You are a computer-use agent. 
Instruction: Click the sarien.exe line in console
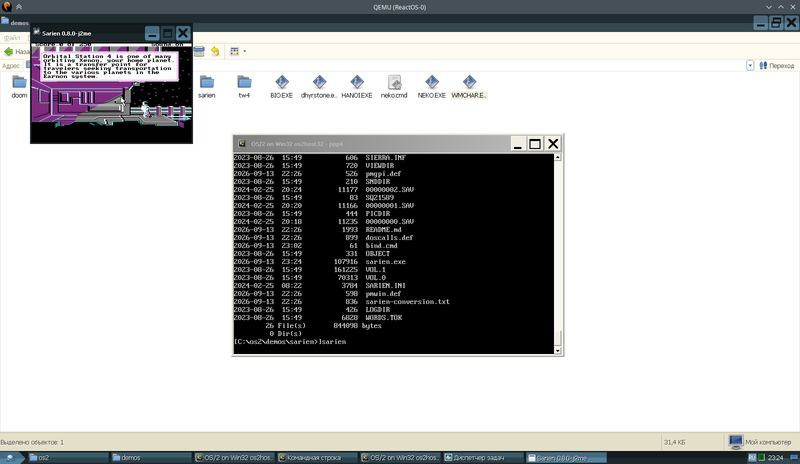pos(320,262)
